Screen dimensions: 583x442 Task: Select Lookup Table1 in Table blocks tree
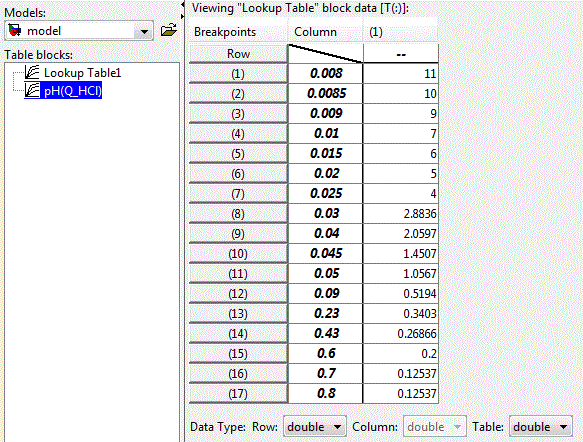pyautogui.click(x=82, y=73)
